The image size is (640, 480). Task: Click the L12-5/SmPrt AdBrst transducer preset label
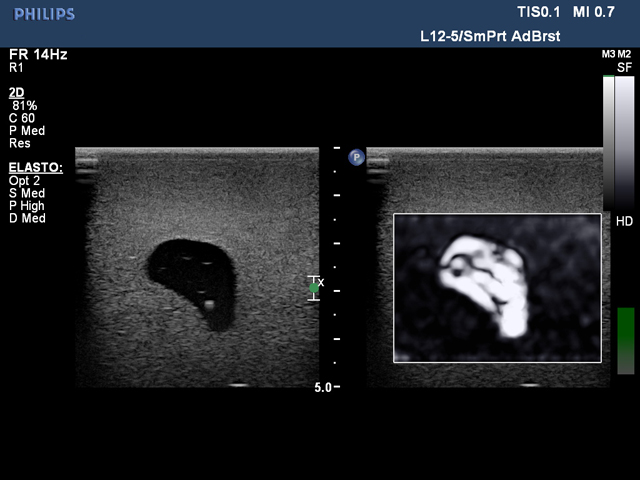point(489,36)
